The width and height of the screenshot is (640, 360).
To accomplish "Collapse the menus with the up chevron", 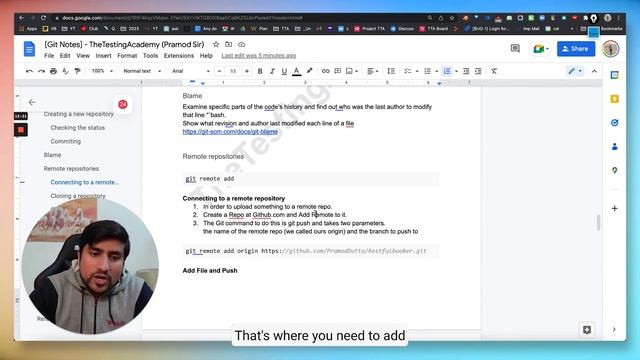I will tap(594, 71).
